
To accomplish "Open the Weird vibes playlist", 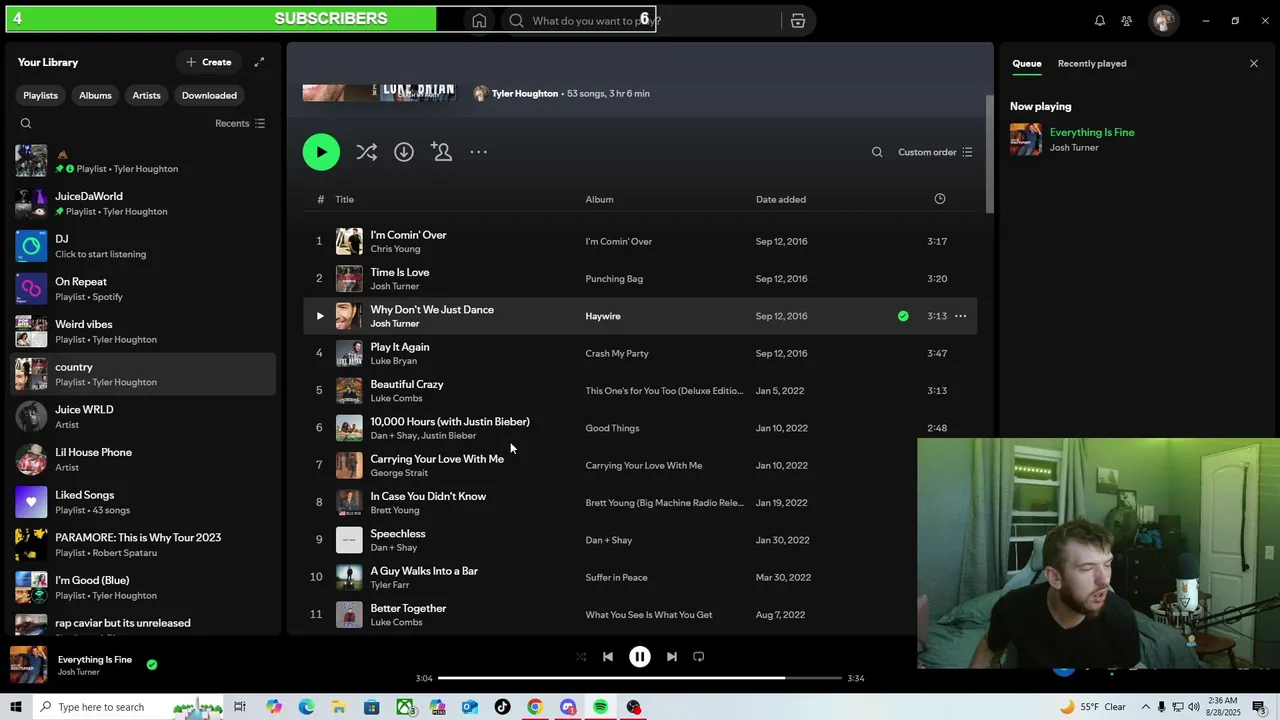I will pyautogui.click(x=141, y=331).
